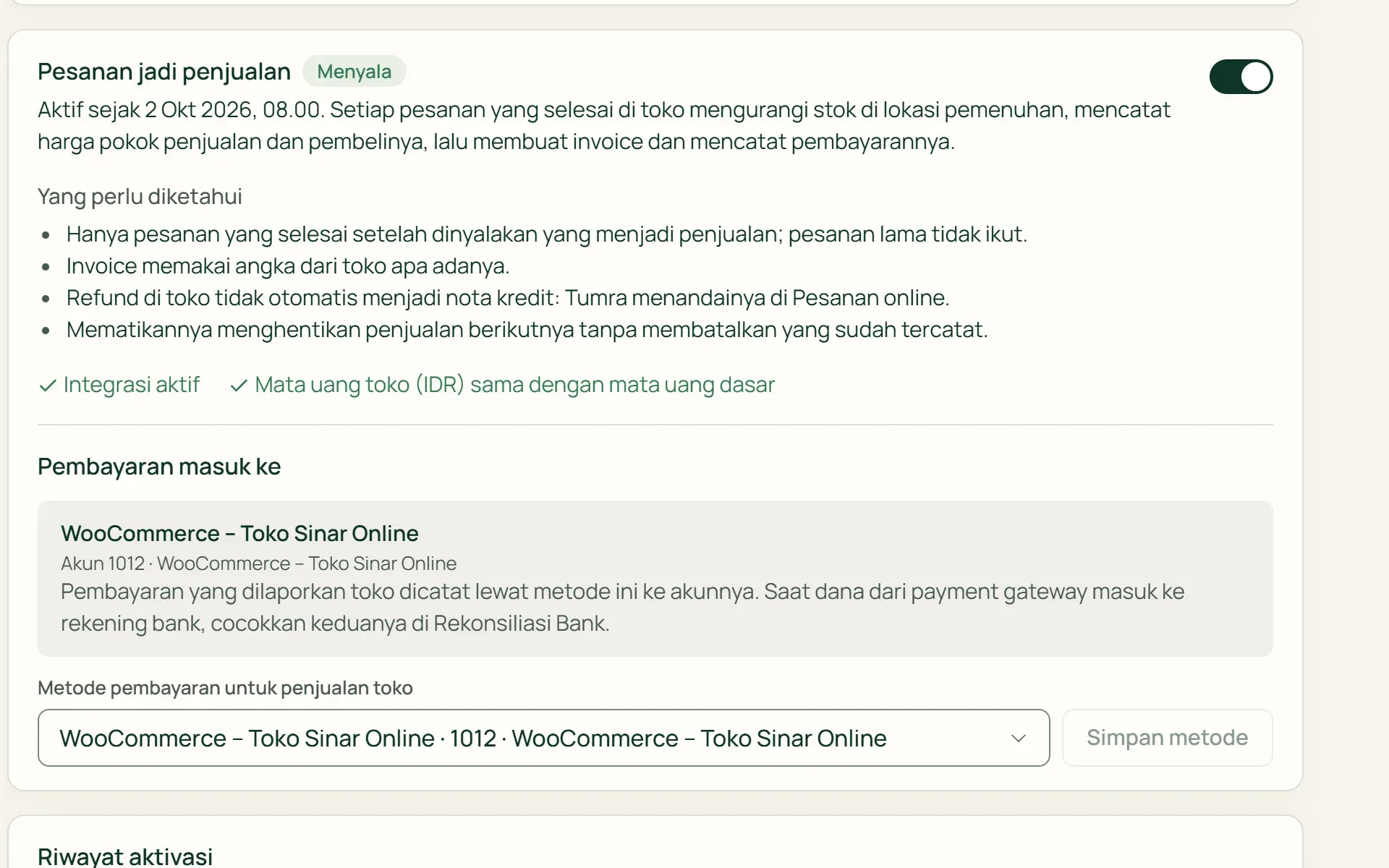Click the Pembayaran masuk ke heading
Screen dimensions: 1389x868
(x=159, y=467)
